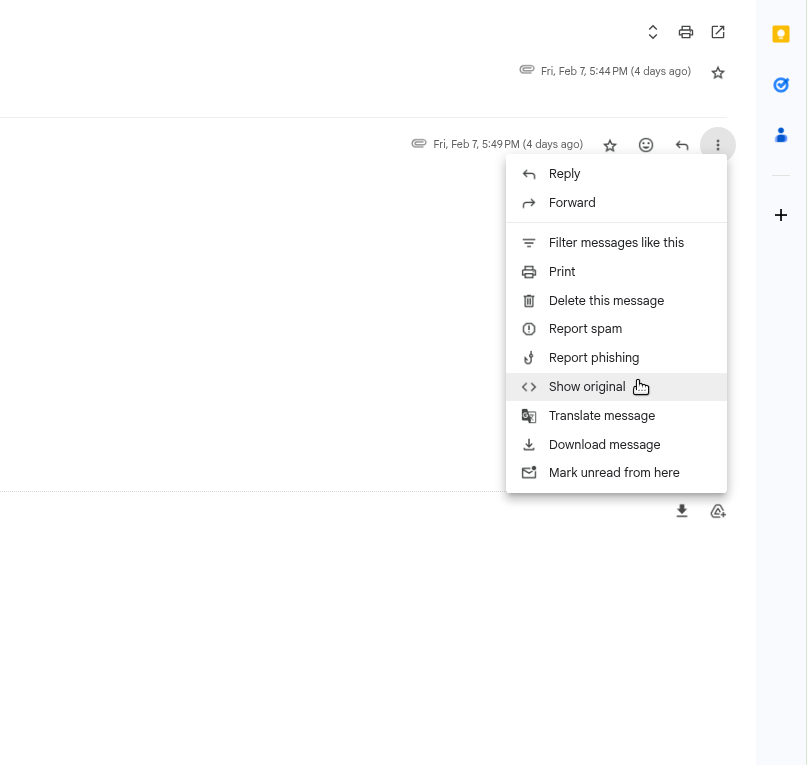807x765 pixels.
Task: Mark messages unread from here
Action: click(x=613, y=472)
